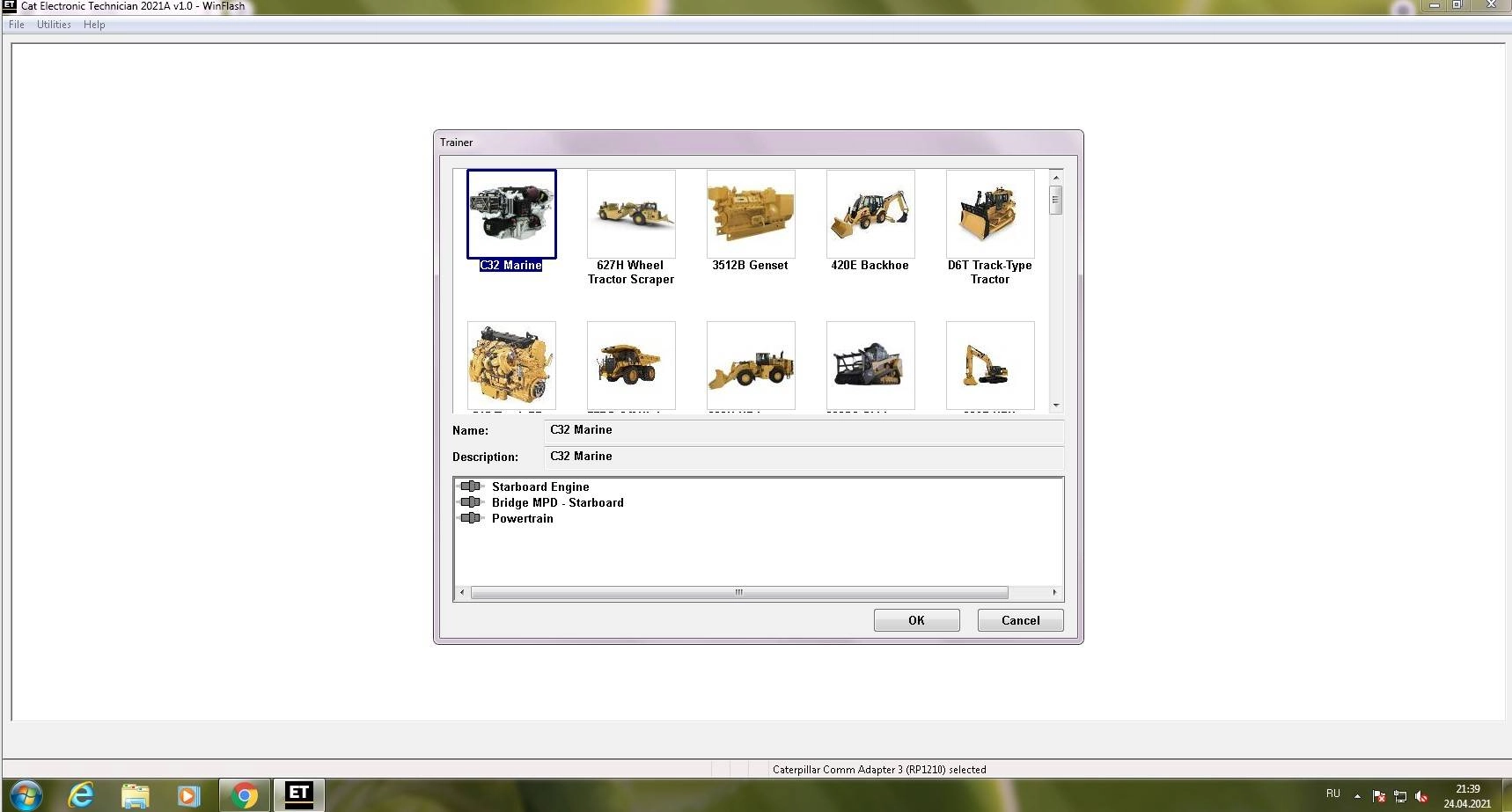Click the D6T Track-Type Tractor label
Viewport: 1512px width, 812px height.
click(x=990, y=272)
